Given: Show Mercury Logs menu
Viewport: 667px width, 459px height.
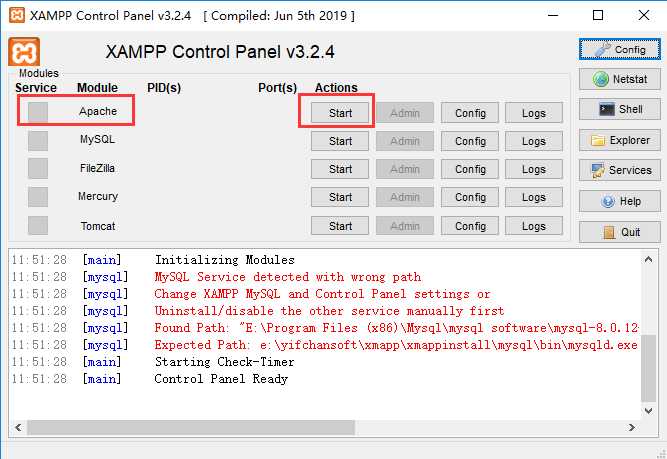Looking at the screenshot, I should (x=534, y=197).
